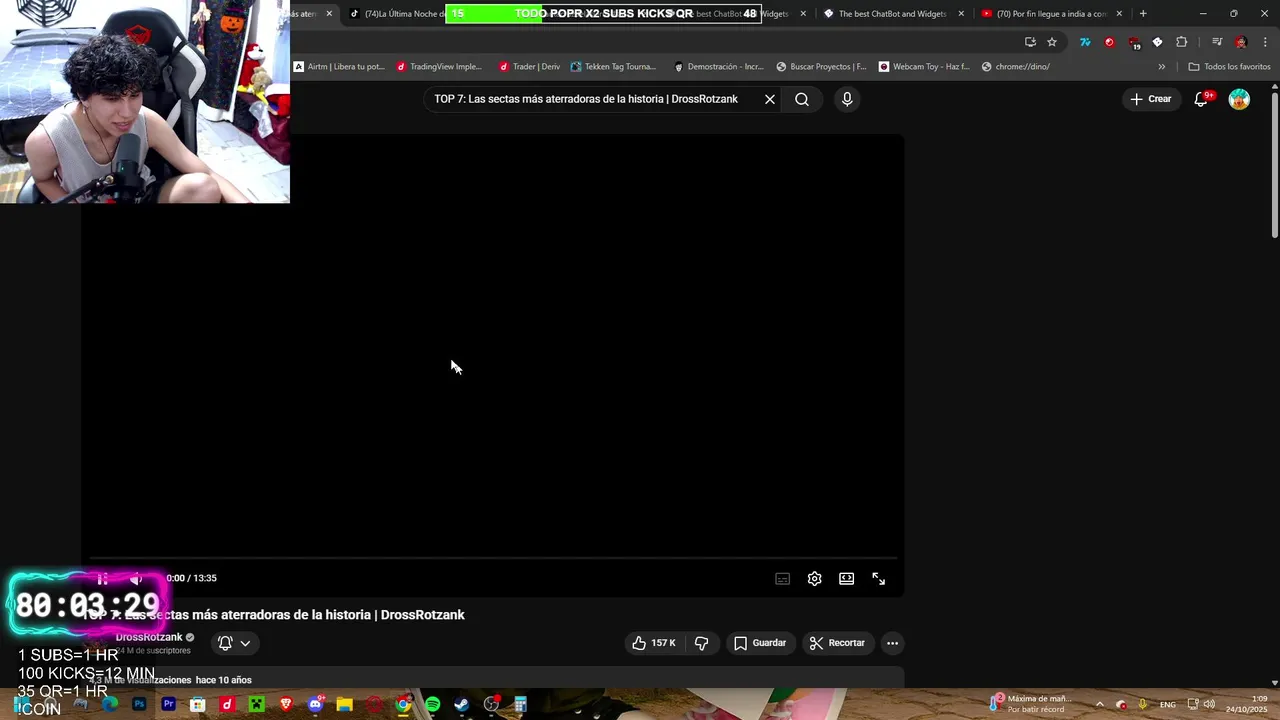
Task: Open Discord from taskbar
Action: tap(315, 704)
